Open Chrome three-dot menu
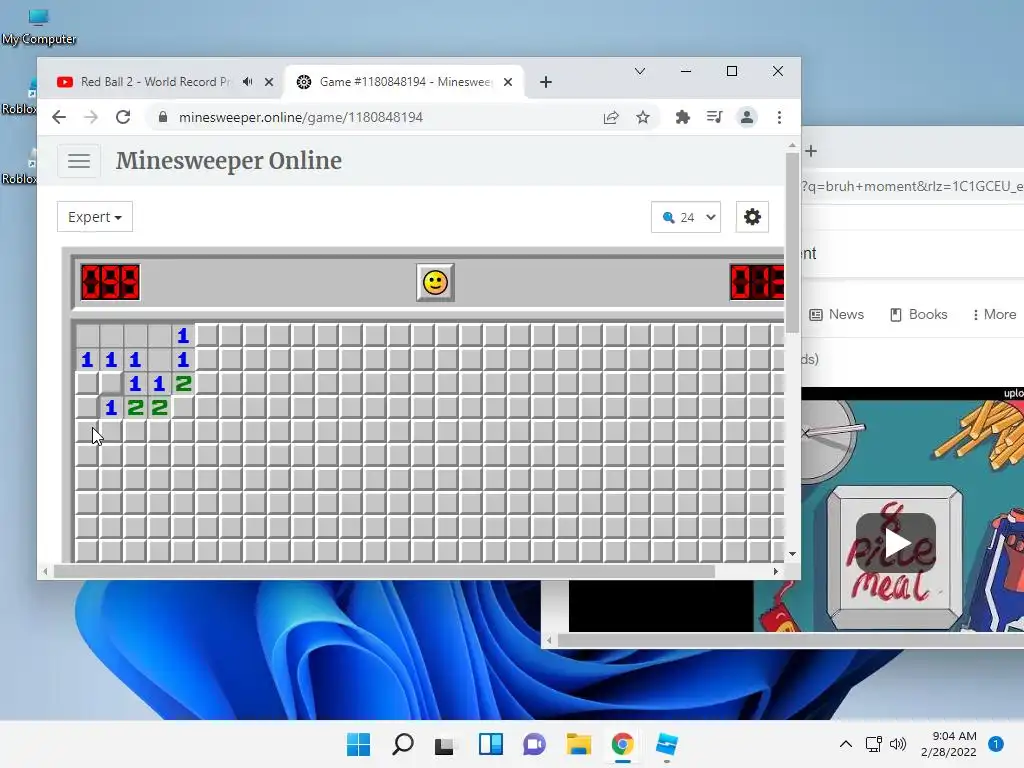1024x768 pixels. pos(779,117)
